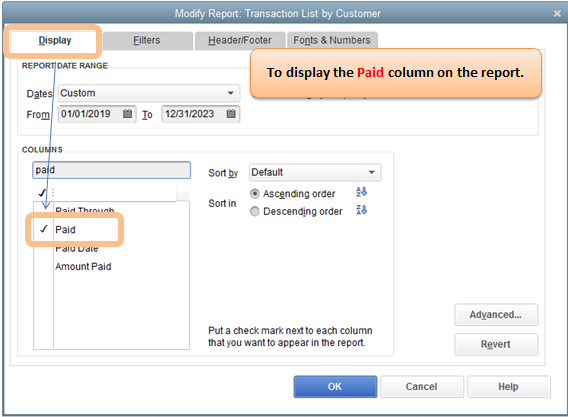
Task: Open the Sort by Default dropdown
Action: pyautogui.click(x=315, y=172)
